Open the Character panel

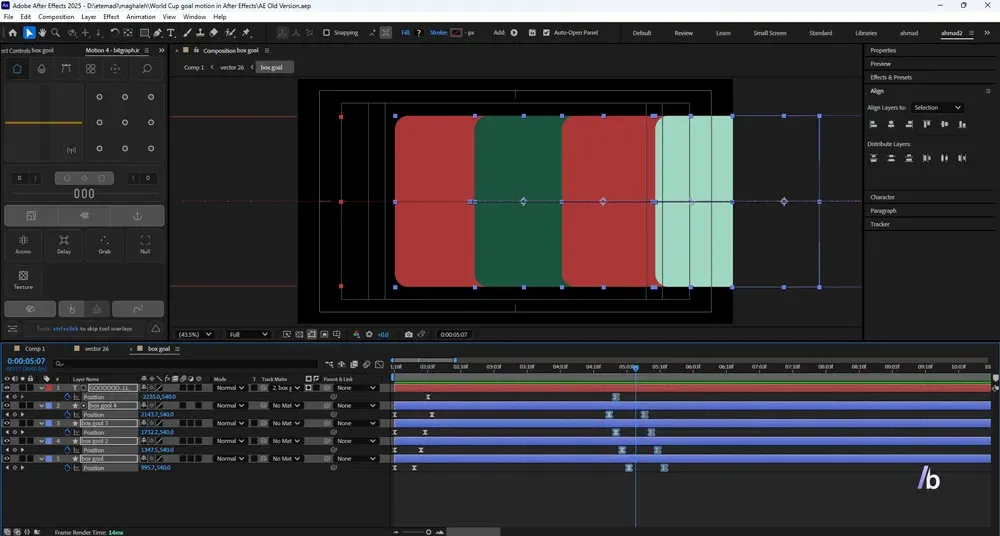(883, 197)
